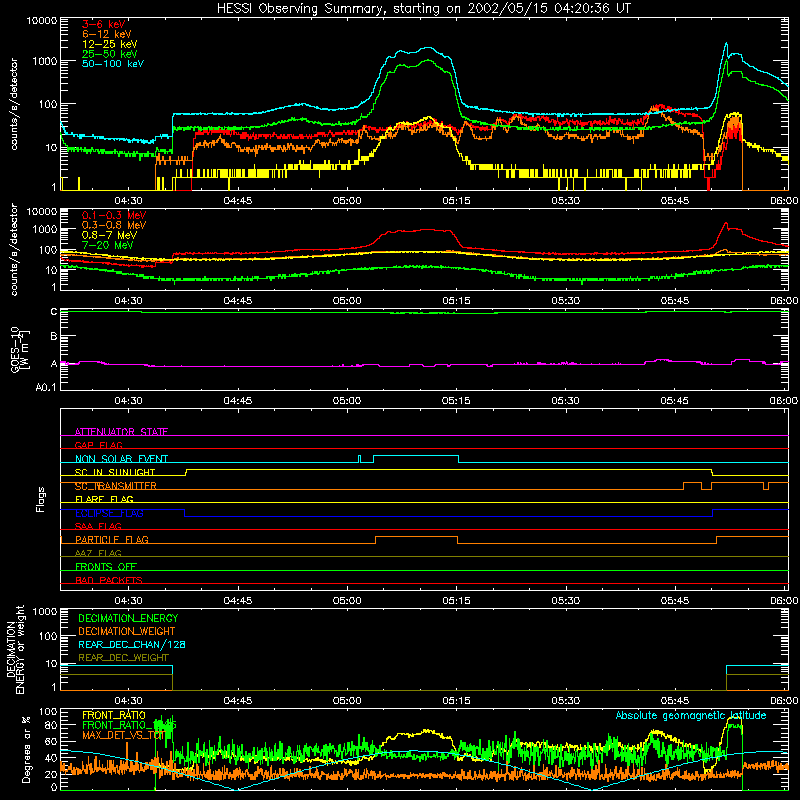The width and height of the screenshot is (800, 800).
Task: Click the FRONTS_OFF flag label
Action: click(x=106, y=566)
